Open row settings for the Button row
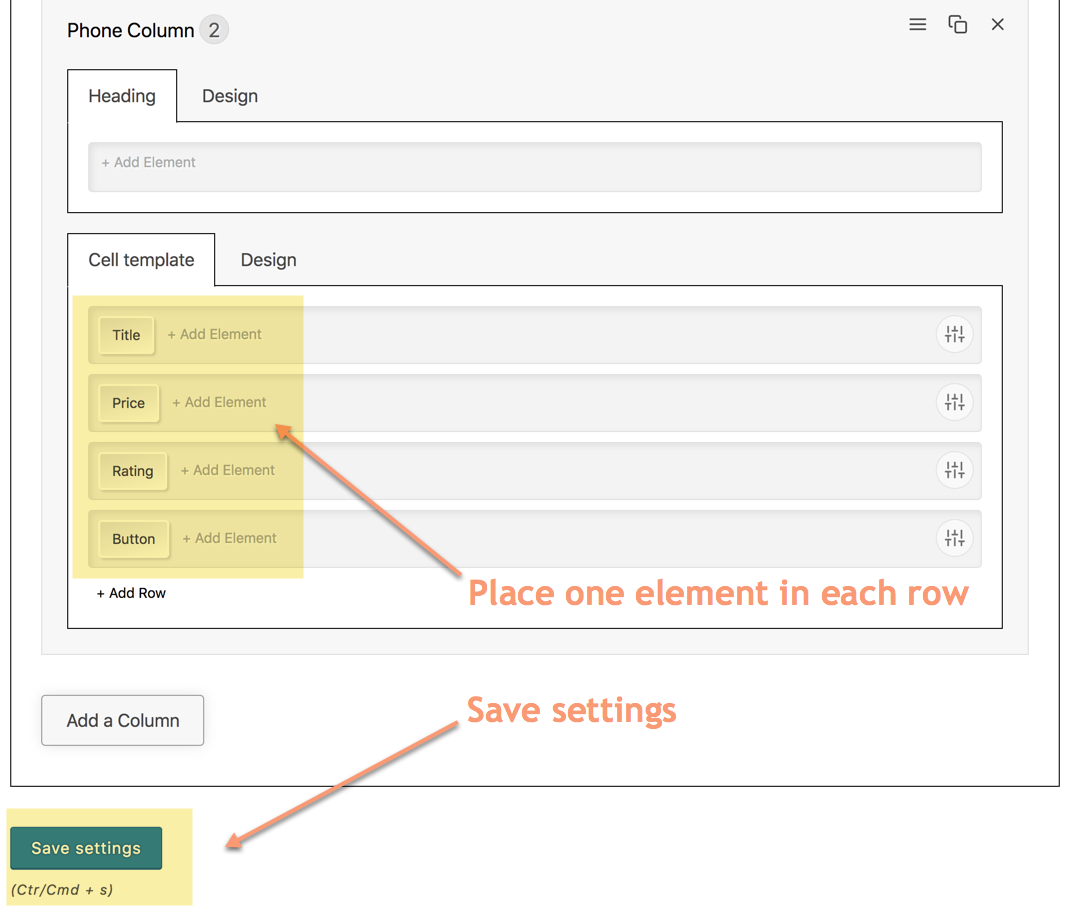 954,539
